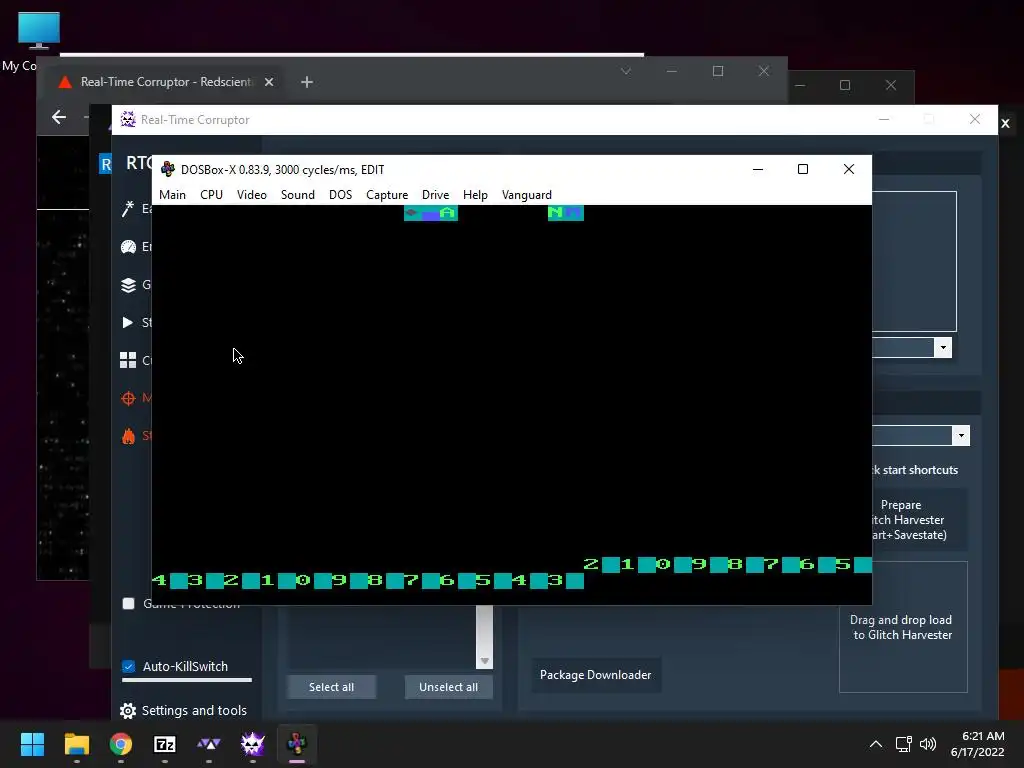Click the speedometer gauge sidebar icon in RTC
The image size is (1024, 768).
tap(128, 247)
